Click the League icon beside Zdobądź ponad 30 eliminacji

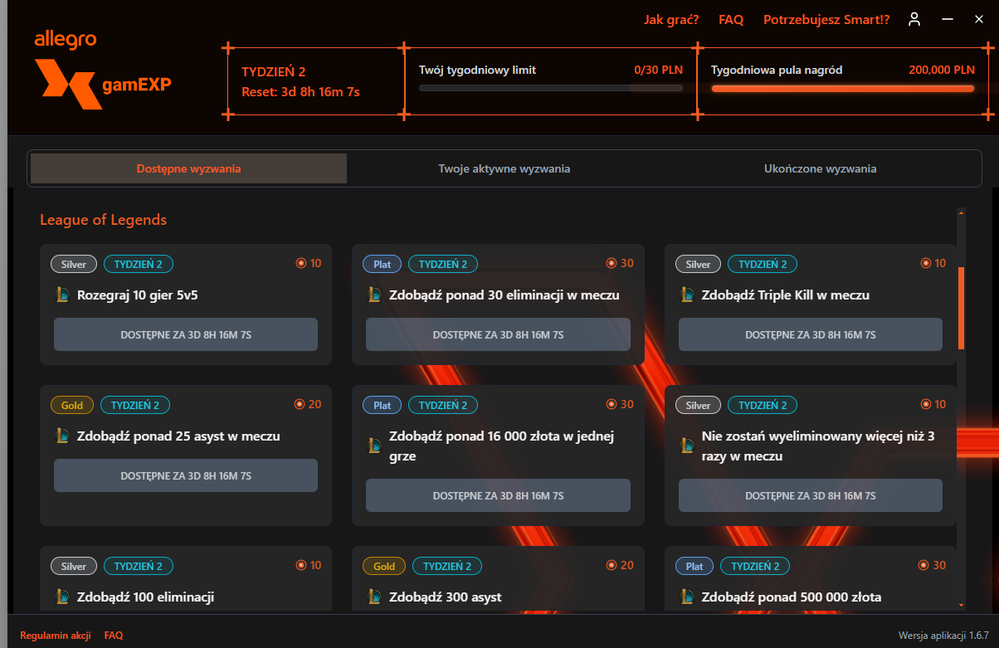point(375,295)
